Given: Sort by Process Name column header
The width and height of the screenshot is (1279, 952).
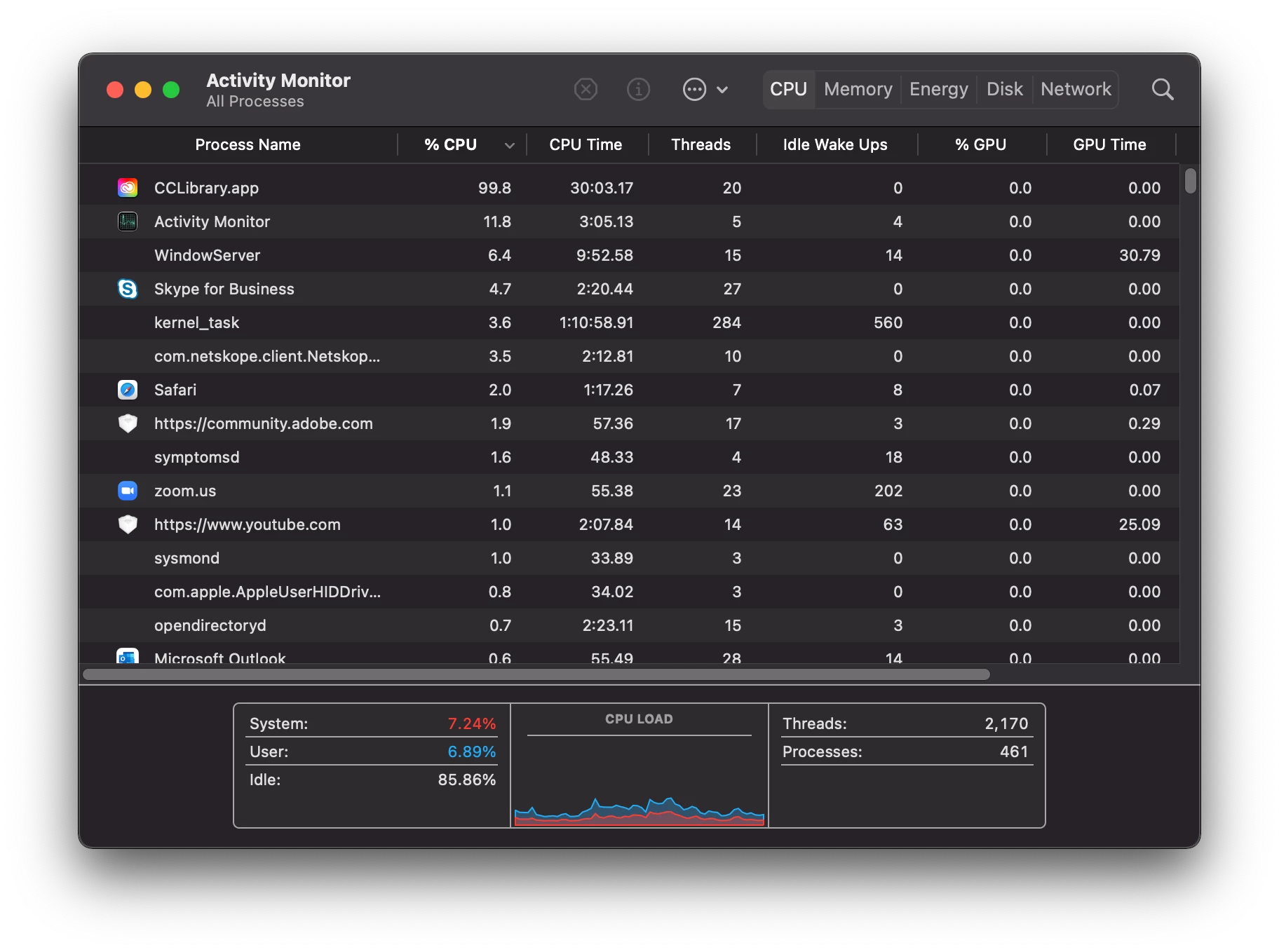Looking at the screenshot, I should point(248,144).
